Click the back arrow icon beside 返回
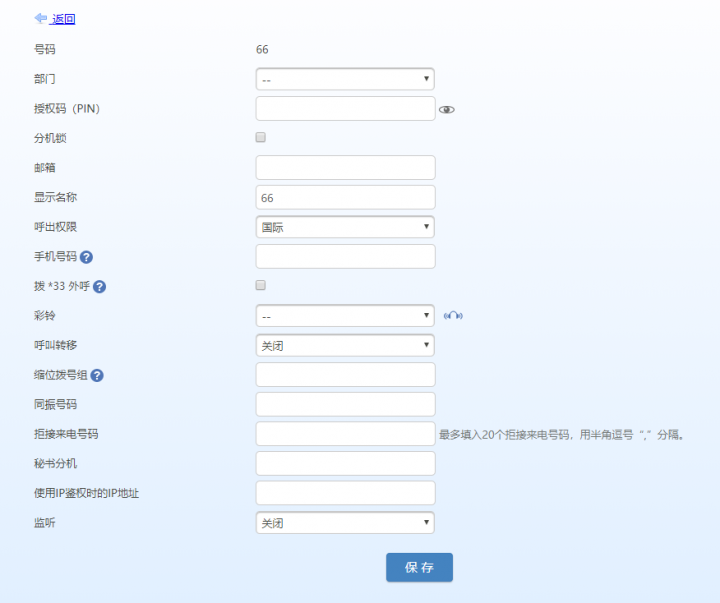The height and width of the screenshot is (603, 720). [40, 18]
